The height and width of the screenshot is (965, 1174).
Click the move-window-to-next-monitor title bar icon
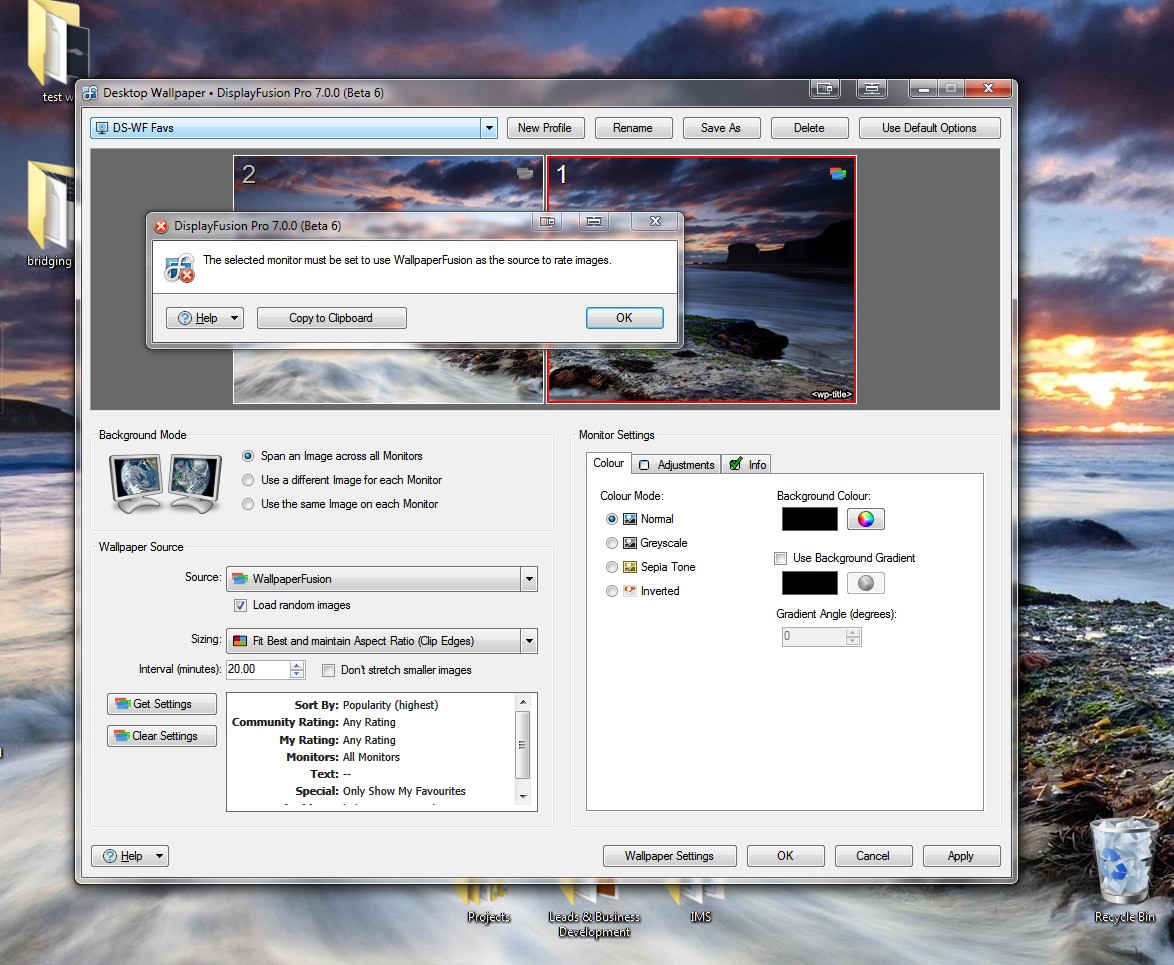[824, 89]
